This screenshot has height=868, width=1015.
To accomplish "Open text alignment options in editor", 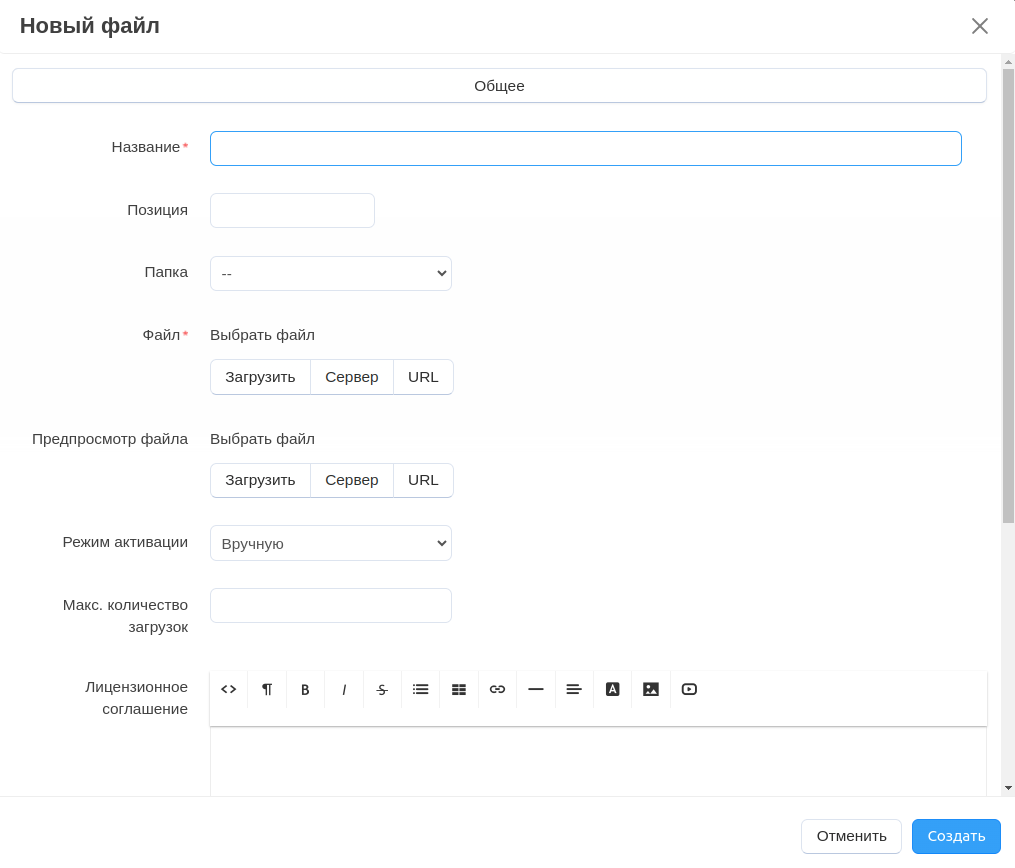I will (574, 689).
